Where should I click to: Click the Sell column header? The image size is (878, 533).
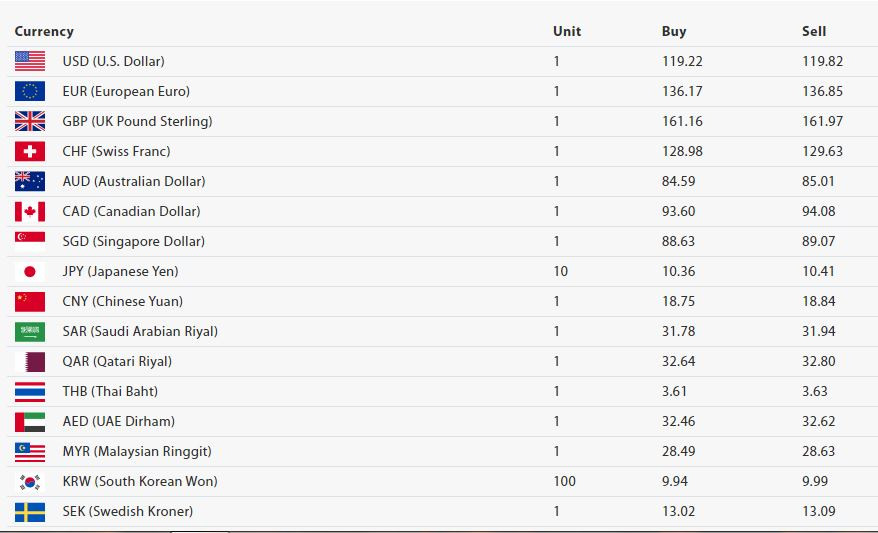[x=814, y=31]
